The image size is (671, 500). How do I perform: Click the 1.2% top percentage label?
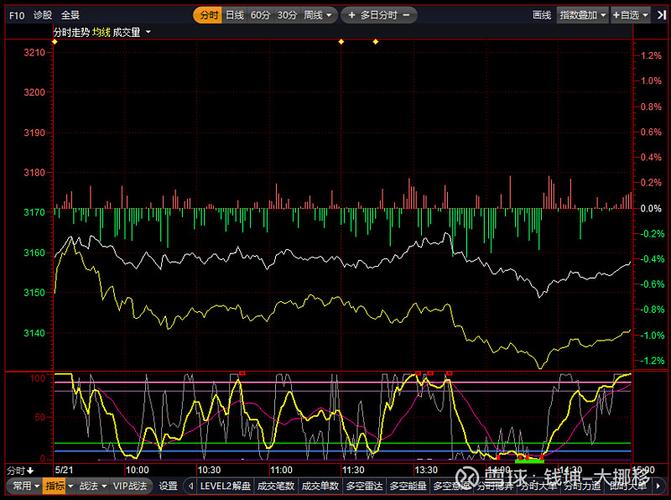click(x=651, y=55)
